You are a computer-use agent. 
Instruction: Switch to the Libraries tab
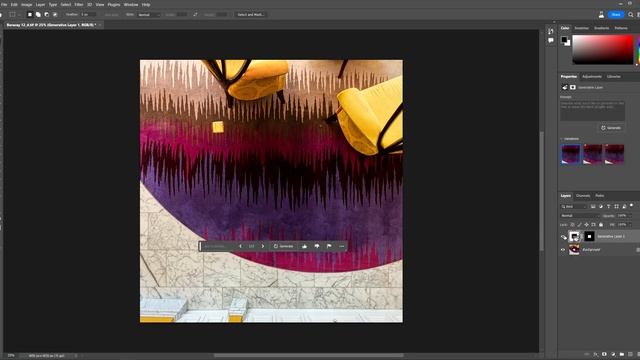point(613,77)
